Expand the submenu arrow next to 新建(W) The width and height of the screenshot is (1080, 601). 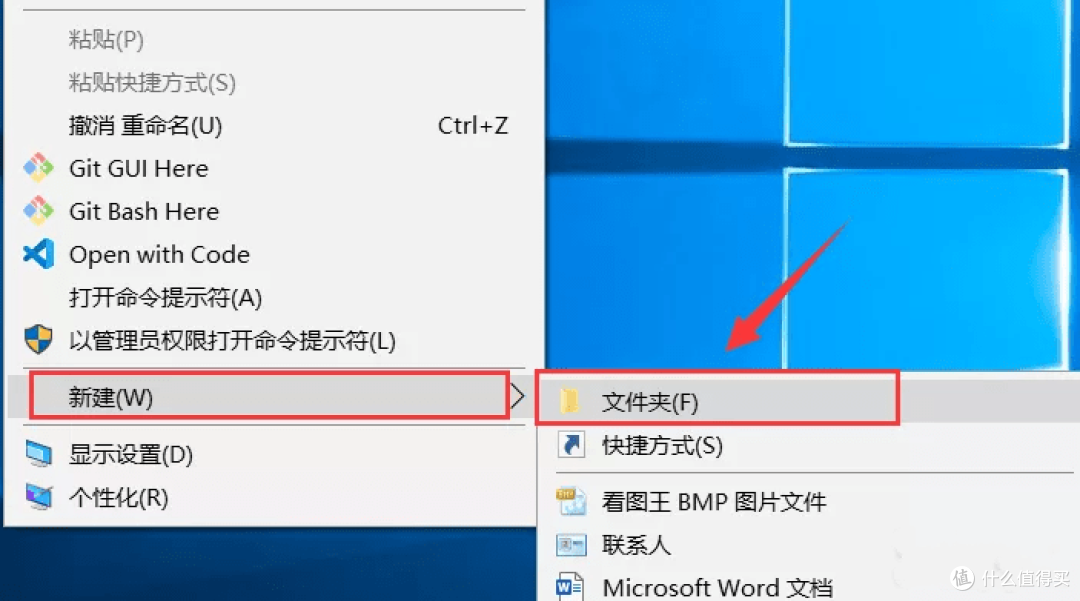(517, 397)
